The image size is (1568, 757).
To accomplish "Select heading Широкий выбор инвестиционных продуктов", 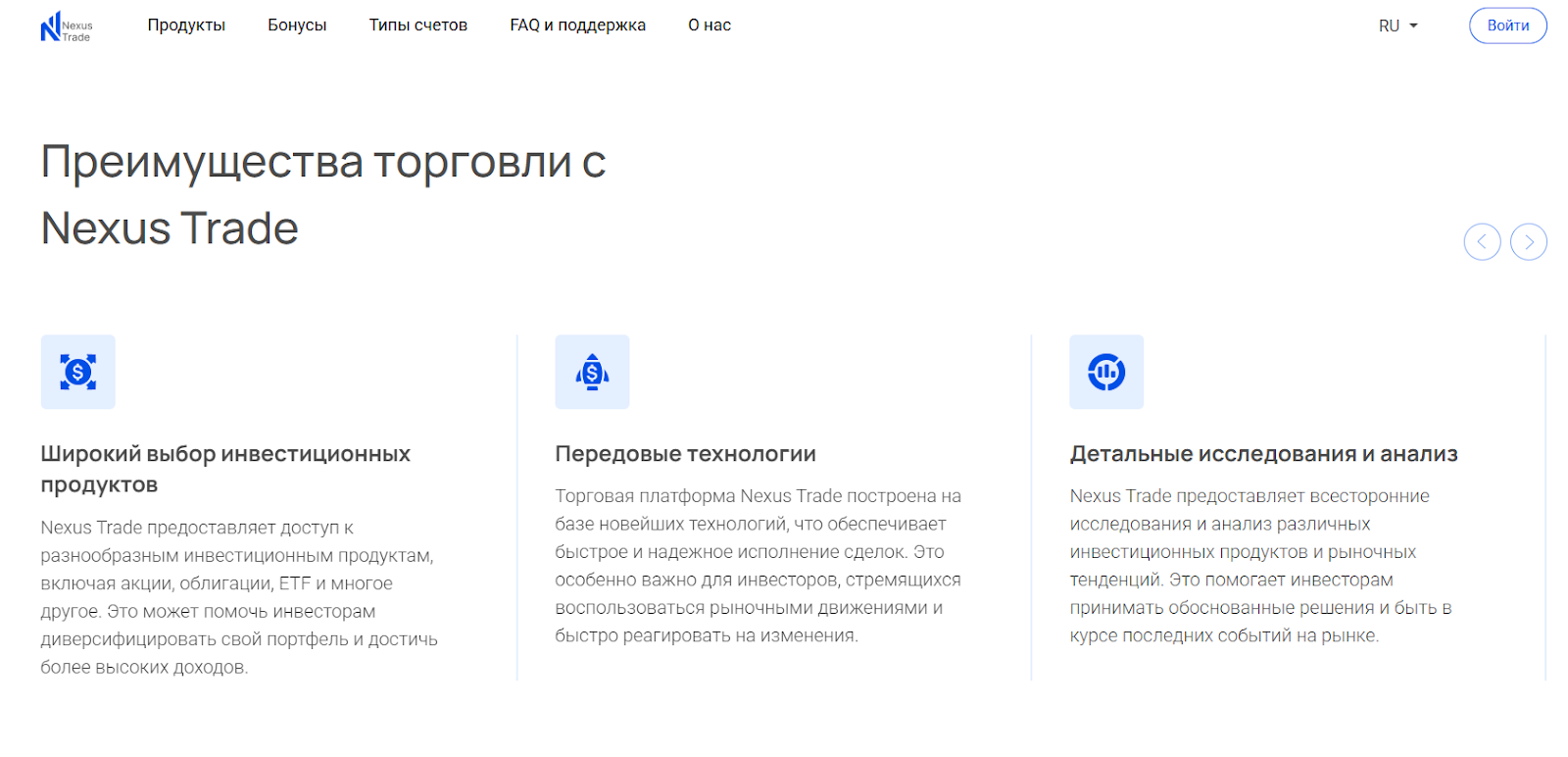I will [x=225, y=469].
